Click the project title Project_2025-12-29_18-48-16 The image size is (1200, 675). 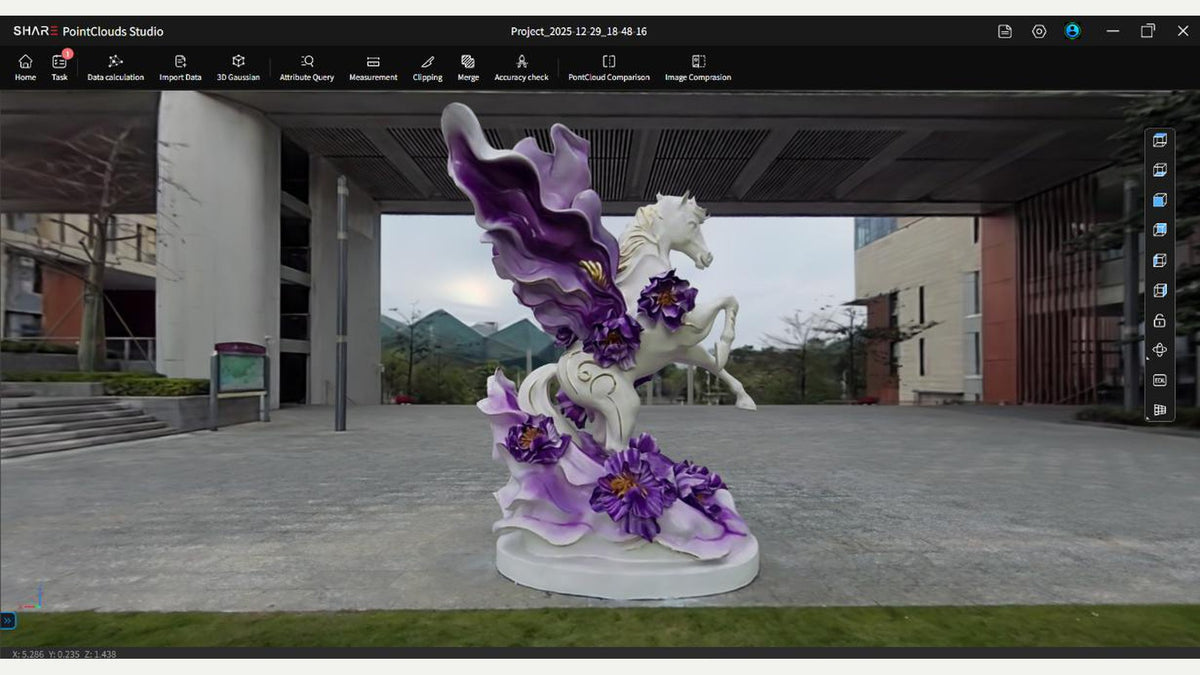[x=579, y=31]
